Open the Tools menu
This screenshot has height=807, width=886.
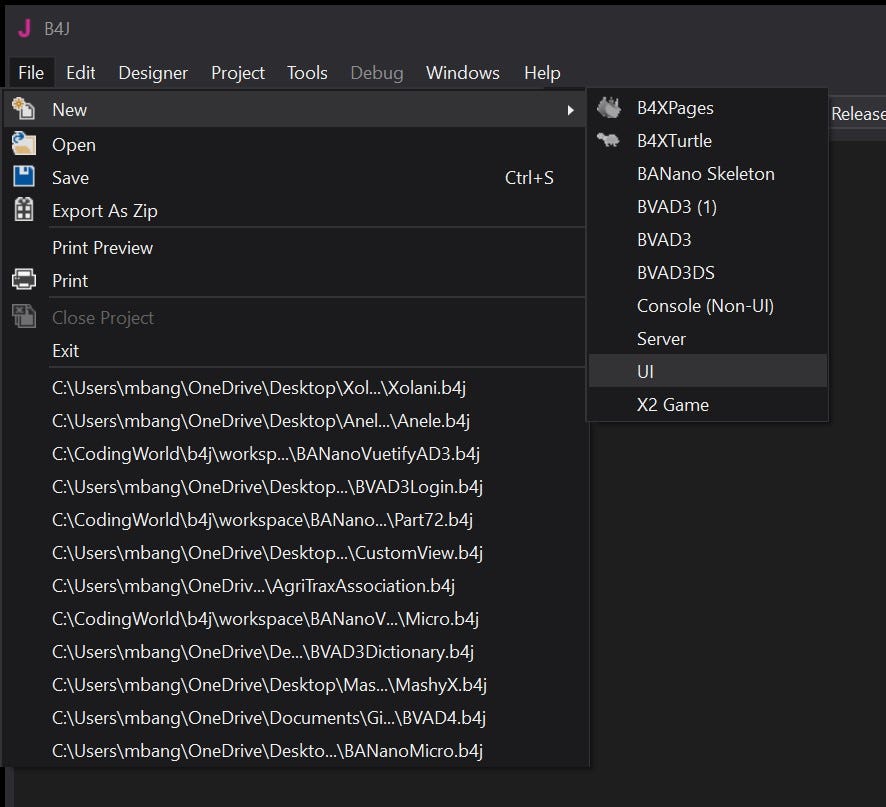[307, 73]
